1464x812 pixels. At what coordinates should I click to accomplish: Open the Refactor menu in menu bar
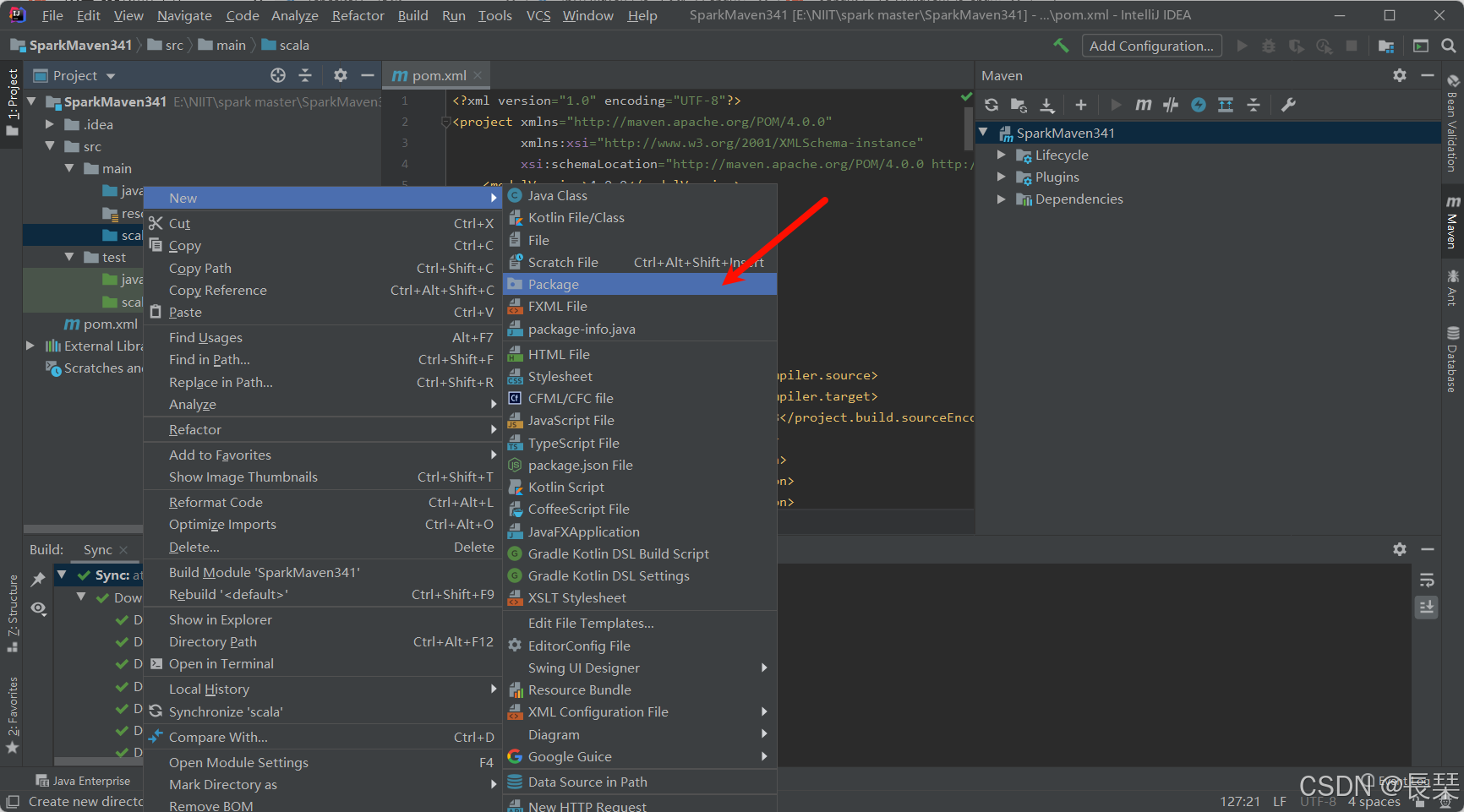[358, 15]
